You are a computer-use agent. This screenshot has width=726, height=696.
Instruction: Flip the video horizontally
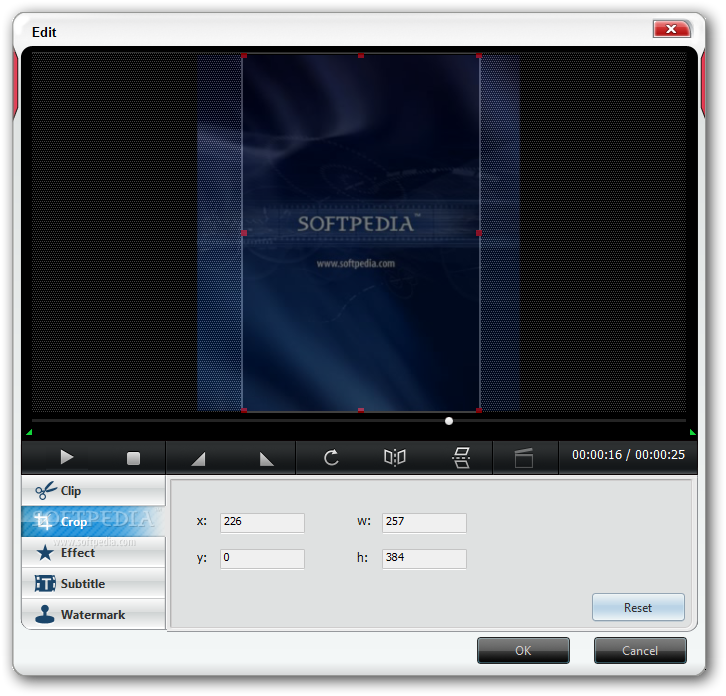(x=395, y=458)
